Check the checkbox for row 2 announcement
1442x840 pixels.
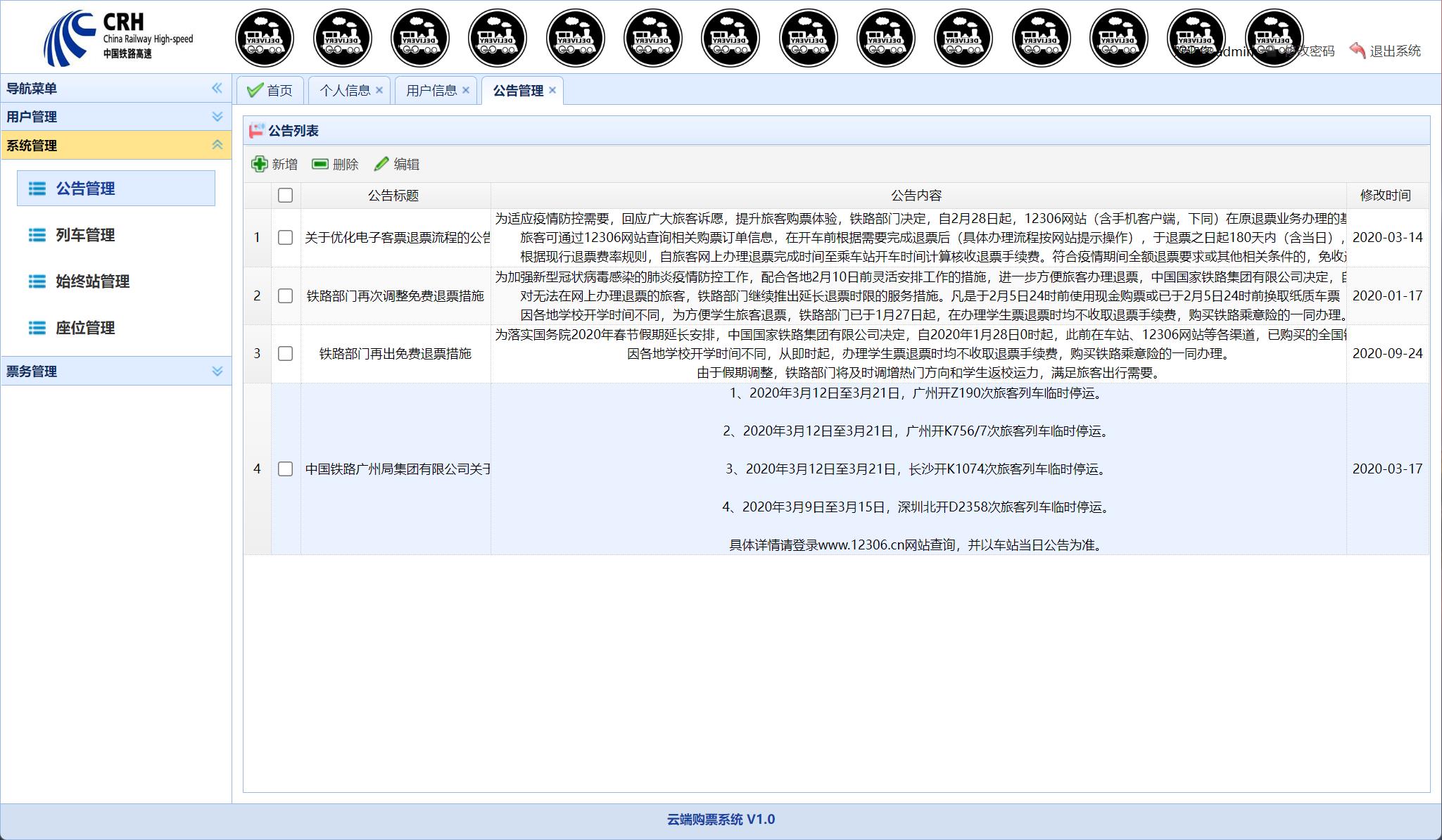[x=285, y=296]
